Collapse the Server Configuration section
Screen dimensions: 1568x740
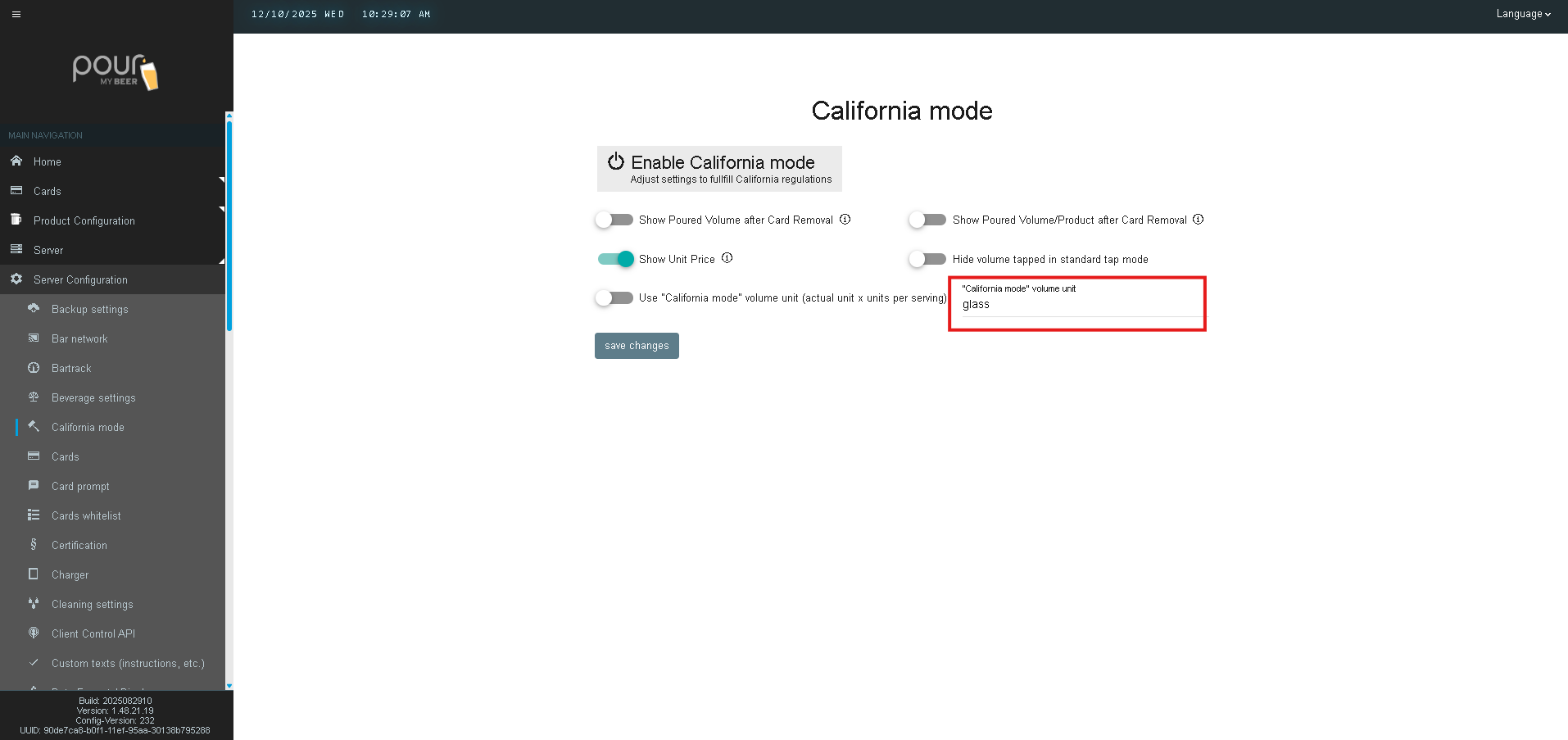pyautogui.click(x=80, y=279)
